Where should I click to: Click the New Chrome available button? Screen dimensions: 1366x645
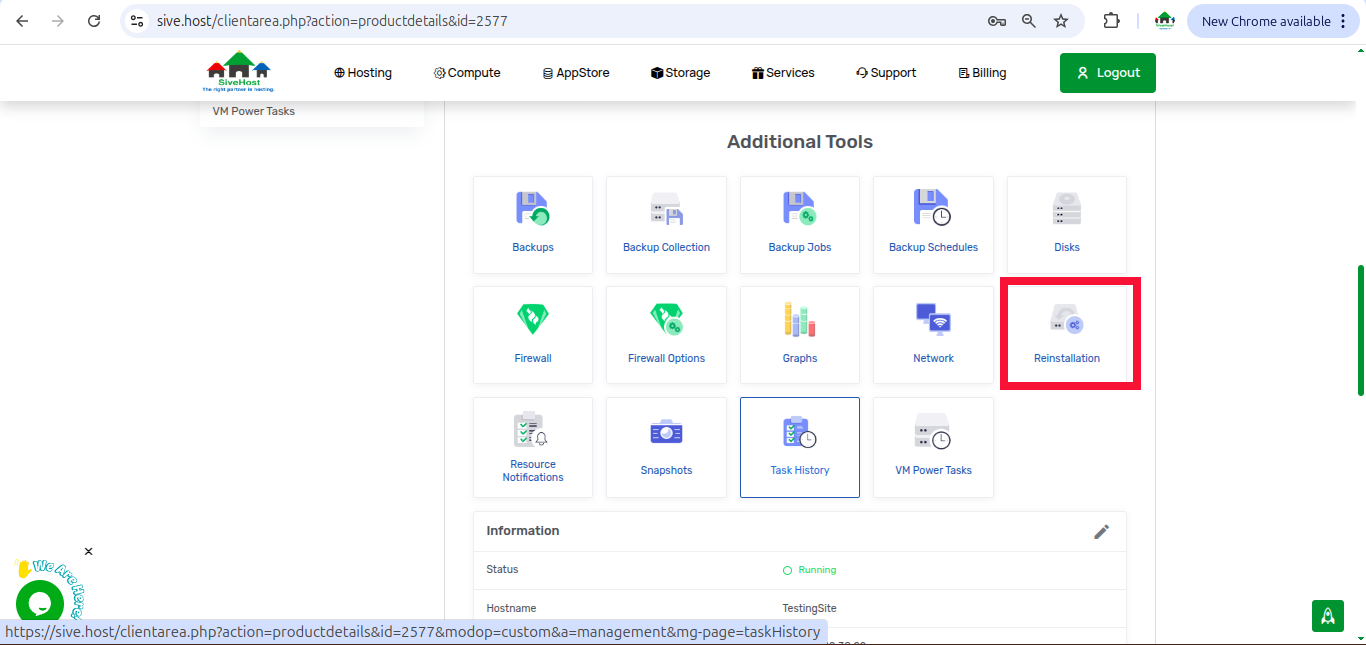1272,21
